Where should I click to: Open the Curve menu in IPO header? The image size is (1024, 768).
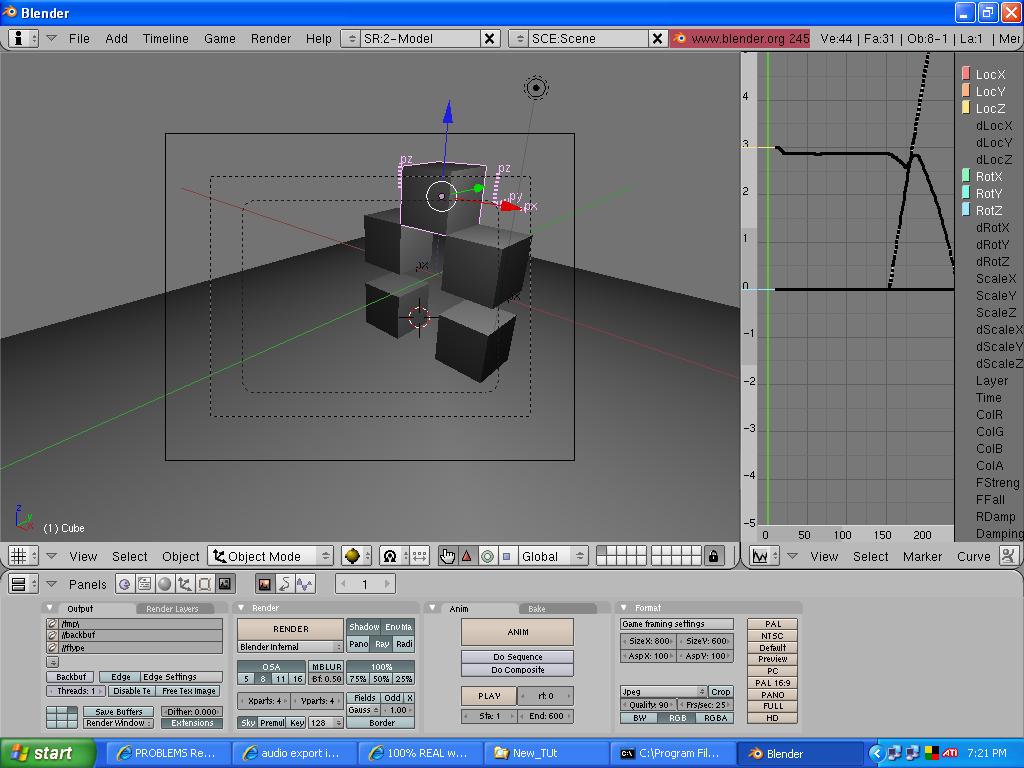pyautogui.click(x=973, y=556)
